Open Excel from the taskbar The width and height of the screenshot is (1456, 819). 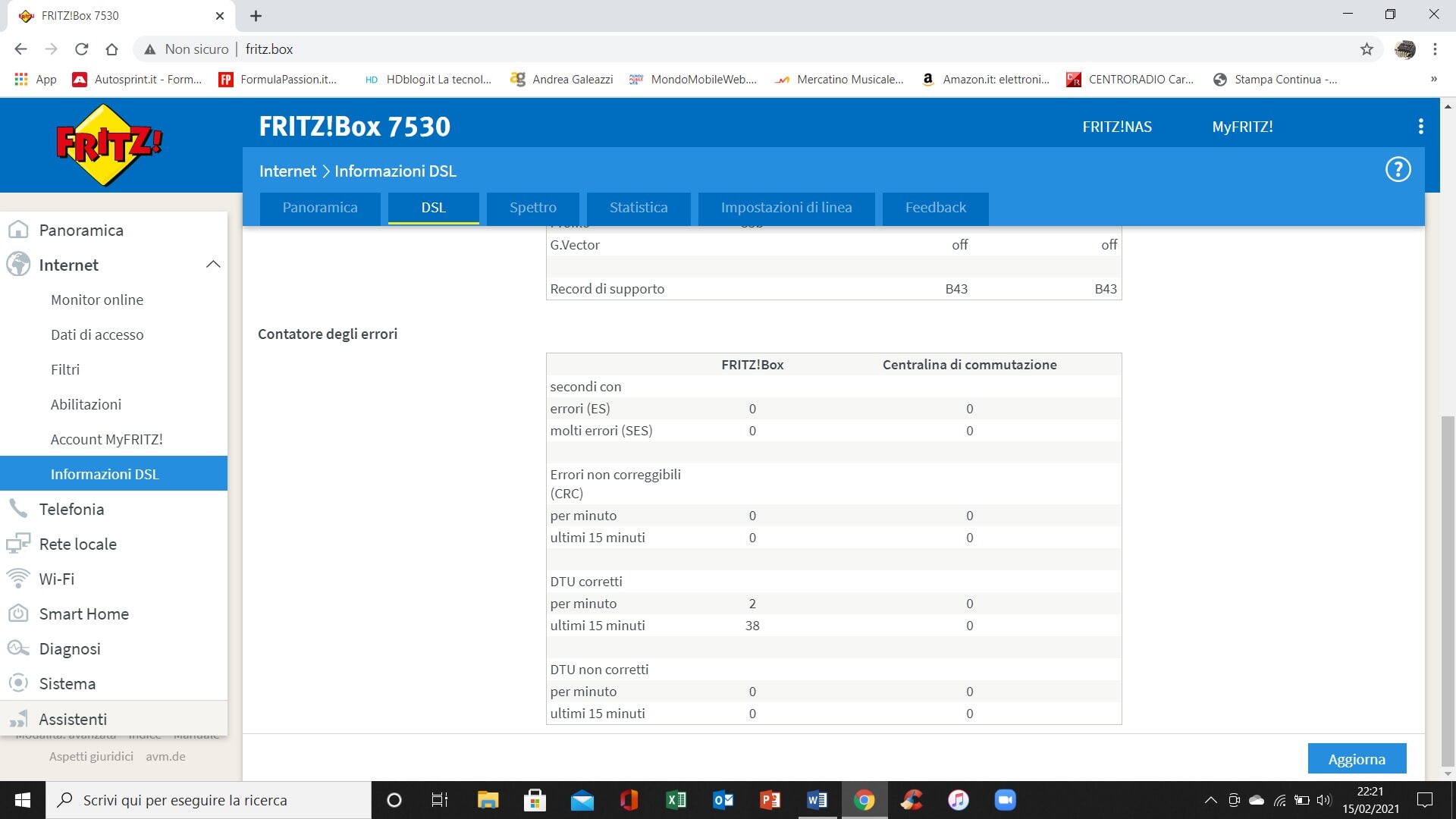676,800
